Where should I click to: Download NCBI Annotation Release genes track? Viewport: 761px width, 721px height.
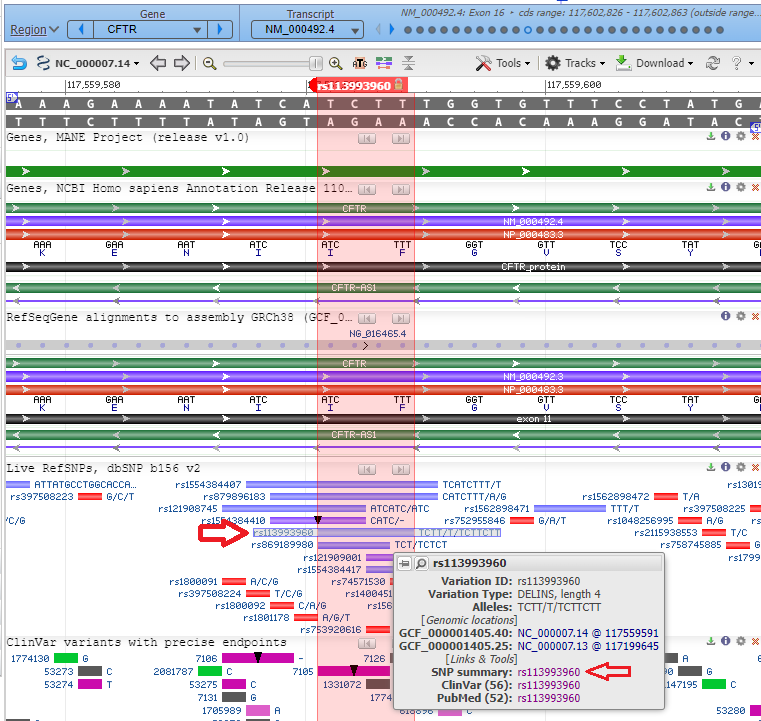pos(711,187)
